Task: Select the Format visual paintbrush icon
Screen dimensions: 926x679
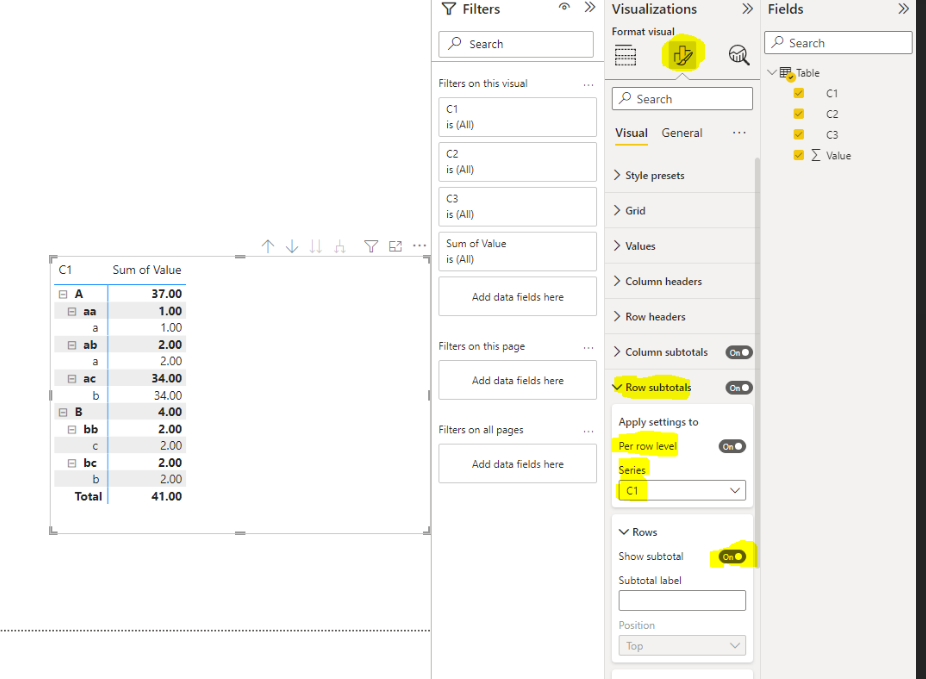Action: click(682, 56)
